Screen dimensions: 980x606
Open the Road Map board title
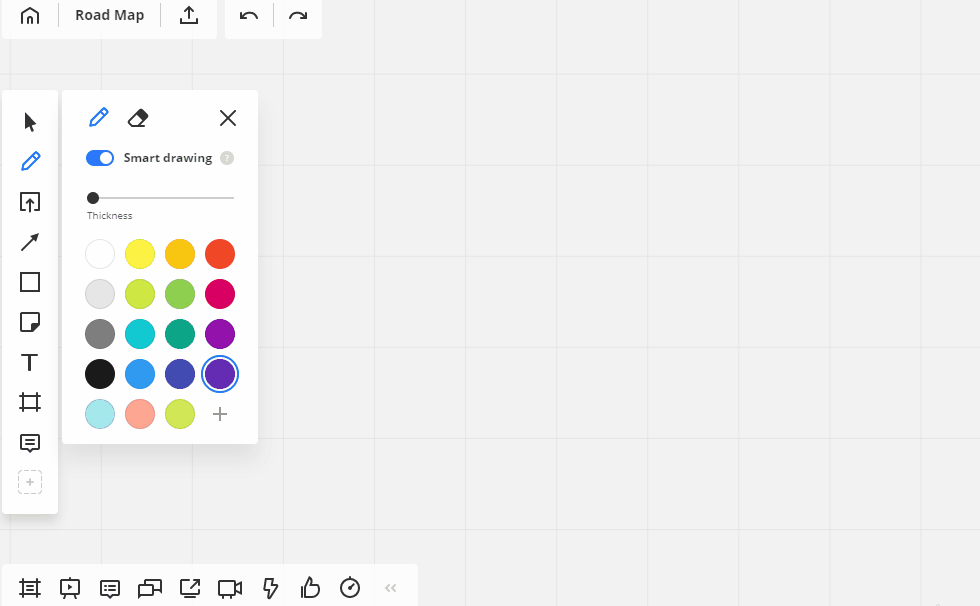click(109, 15)
